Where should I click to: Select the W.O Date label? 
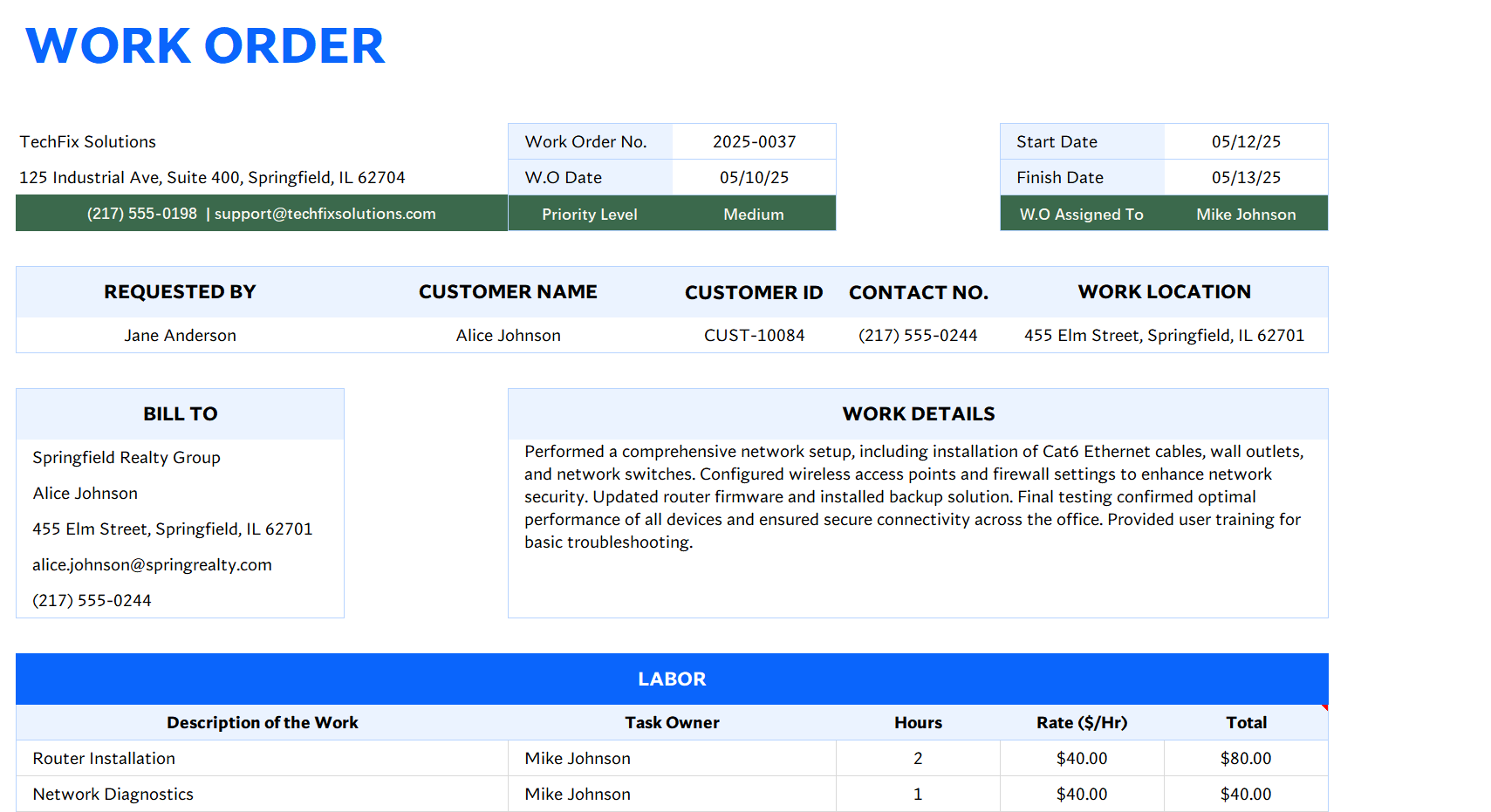coord(564,178)
